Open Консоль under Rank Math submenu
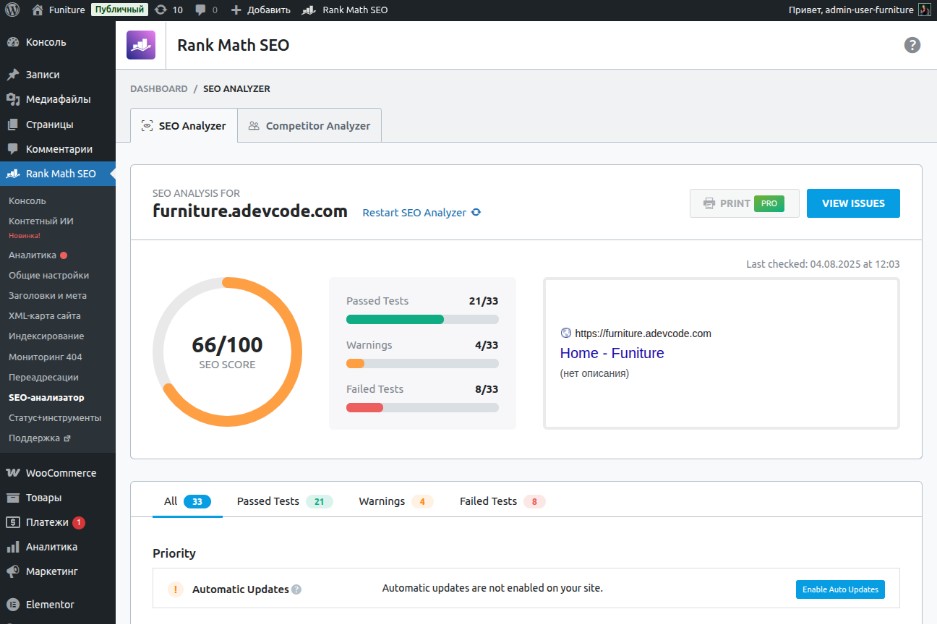937x624 pixels. point(27,201)
